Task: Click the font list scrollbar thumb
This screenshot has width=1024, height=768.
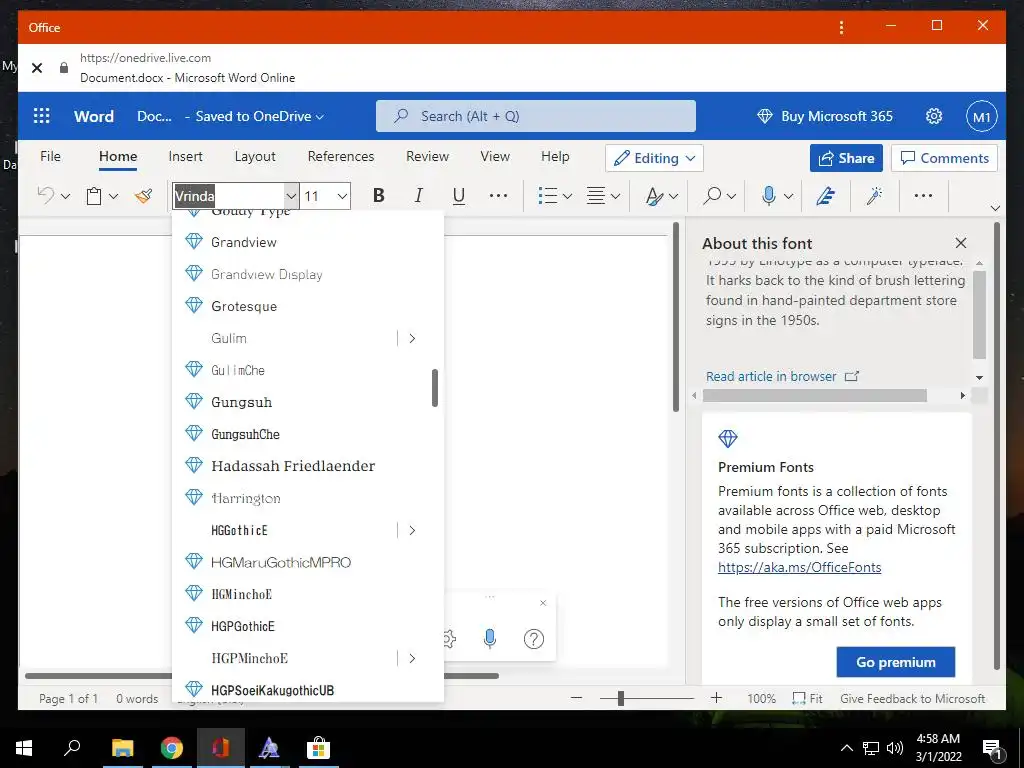Action: point(435,388)
